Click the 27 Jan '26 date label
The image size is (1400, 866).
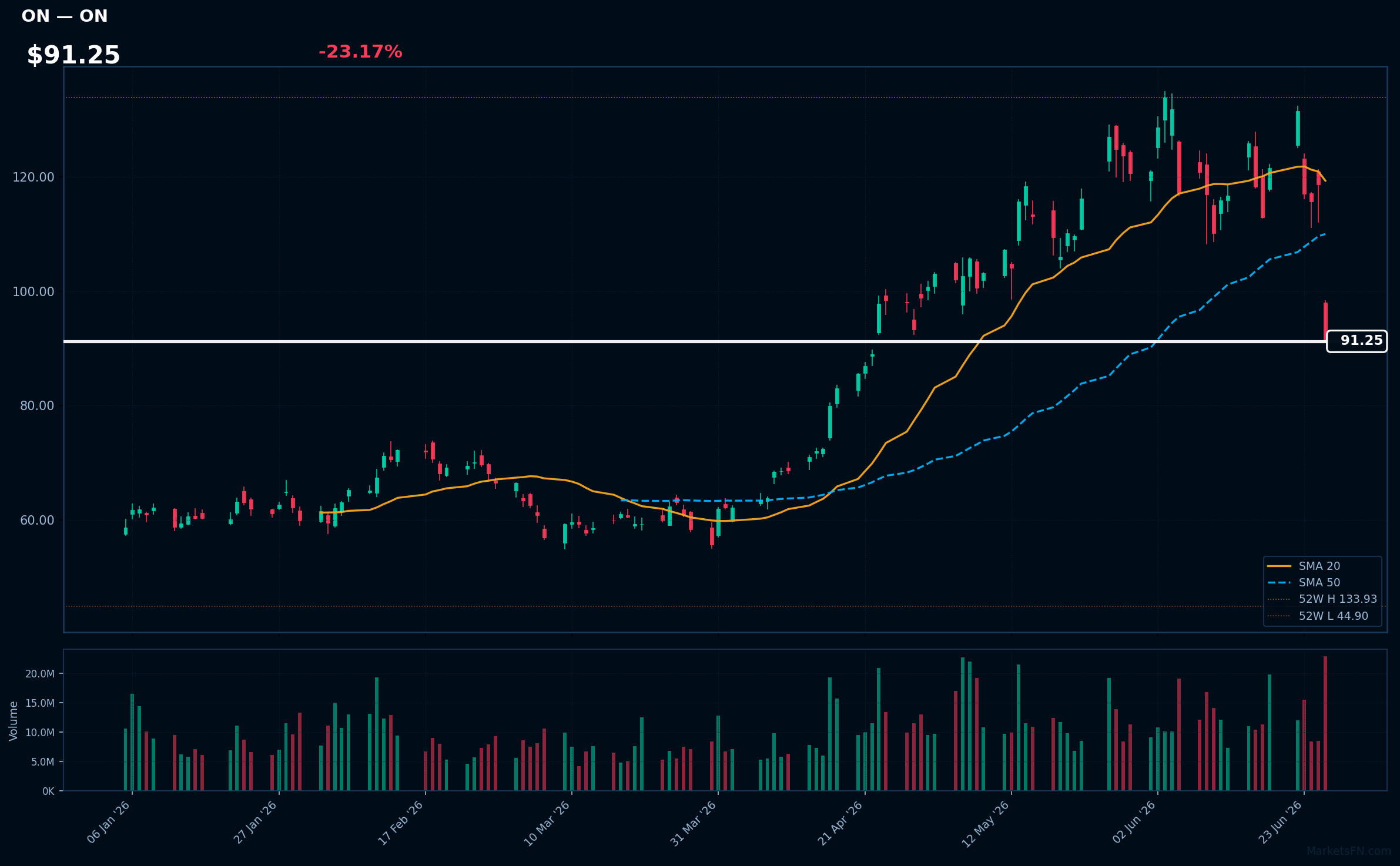256,823
